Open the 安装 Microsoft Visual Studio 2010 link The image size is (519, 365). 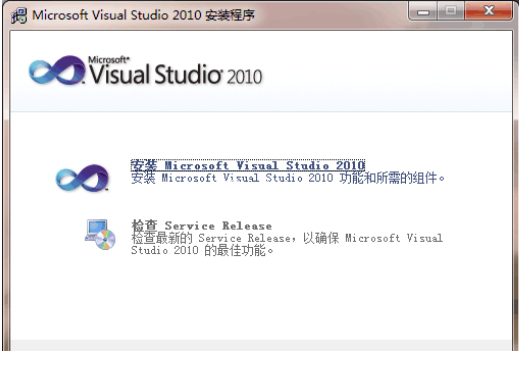click(x=248, y=165)
